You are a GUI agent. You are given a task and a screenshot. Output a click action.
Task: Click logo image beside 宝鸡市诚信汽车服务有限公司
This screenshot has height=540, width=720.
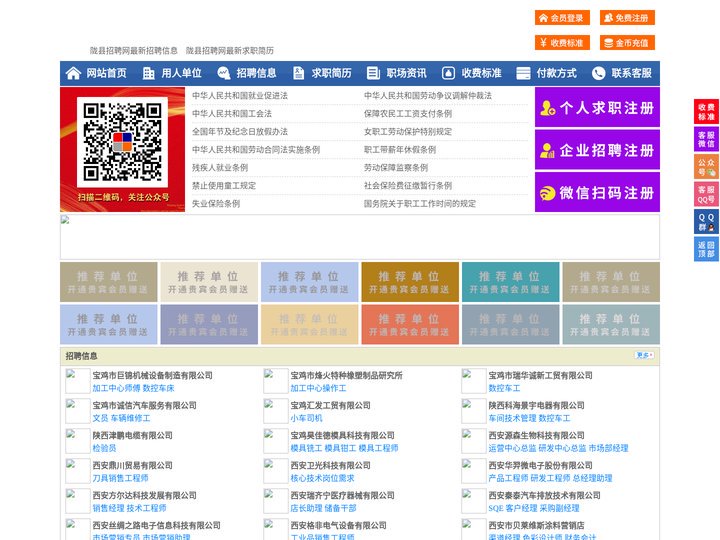(78, 411)
